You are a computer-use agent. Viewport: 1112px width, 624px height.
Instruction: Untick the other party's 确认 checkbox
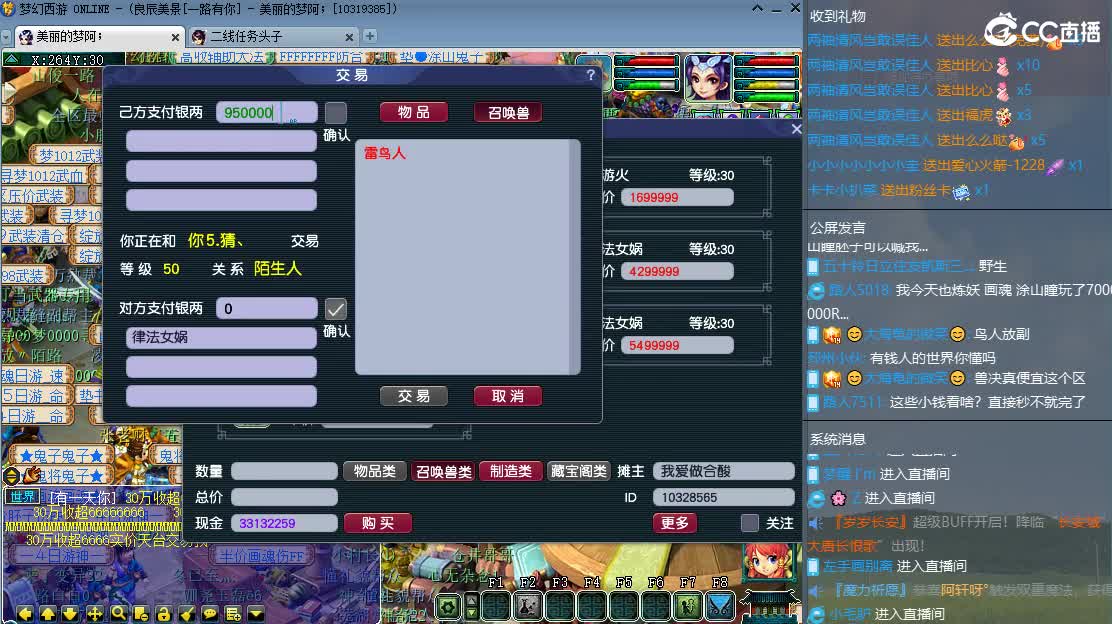[x=335, y=308]
